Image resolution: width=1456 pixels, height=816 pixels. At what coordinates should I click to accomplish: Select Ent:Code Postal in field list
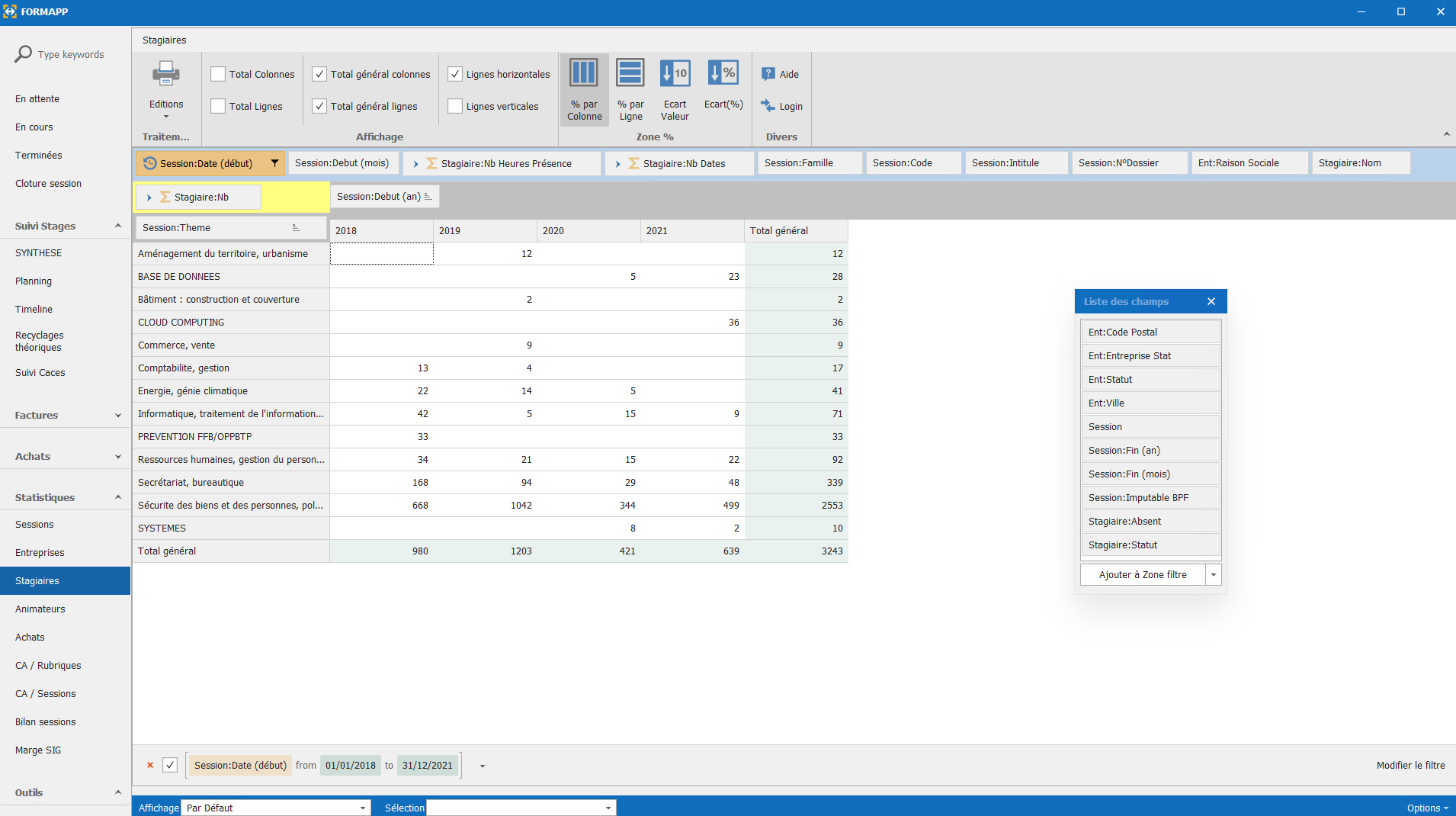coord(1150,332)
